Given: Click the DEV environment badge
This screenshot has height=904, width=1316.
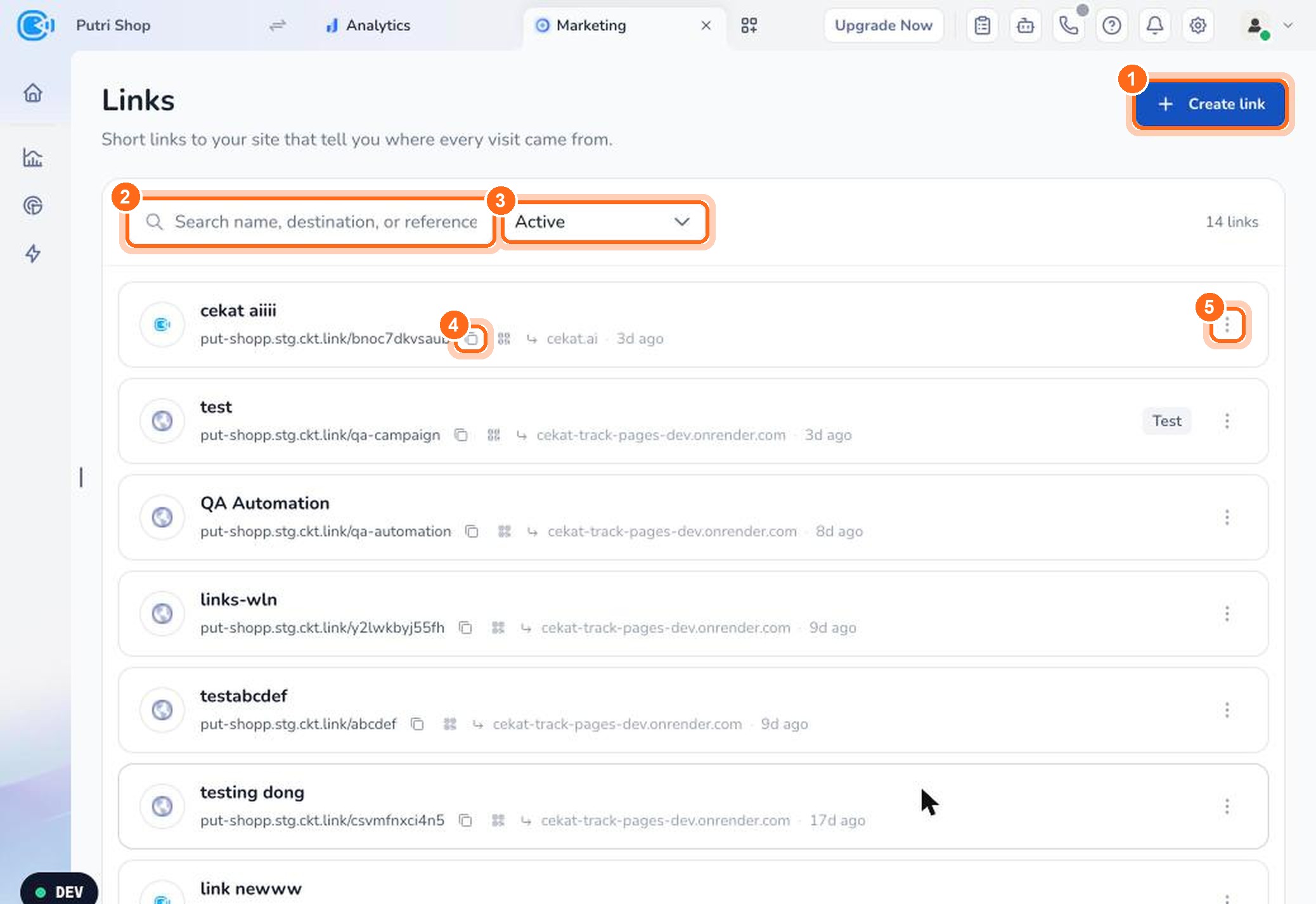Looking at the screenshot, I should (60, 891).
